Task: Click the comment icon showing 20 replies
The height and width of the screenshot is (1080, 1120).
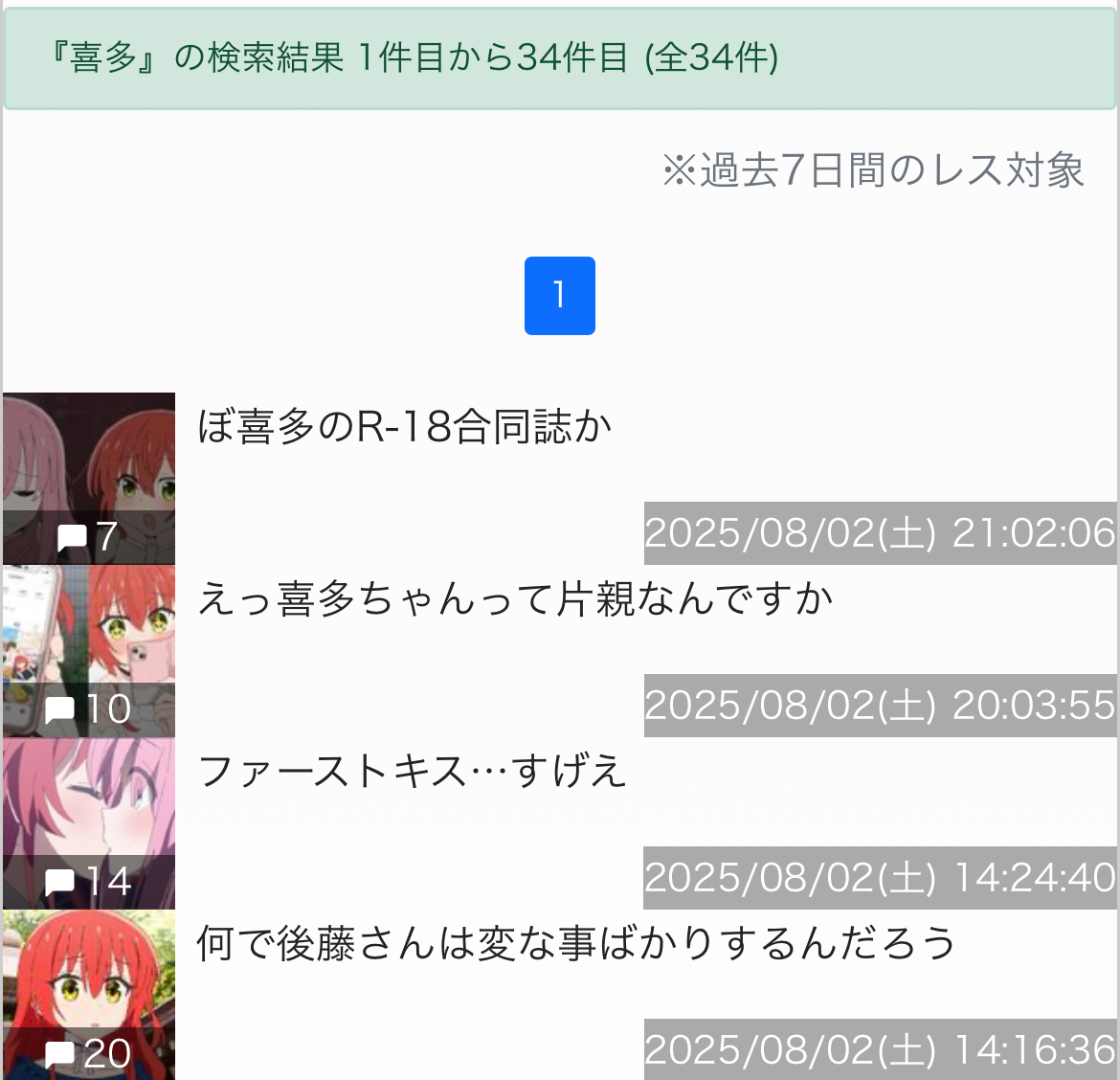Action: click(60, 1053)
